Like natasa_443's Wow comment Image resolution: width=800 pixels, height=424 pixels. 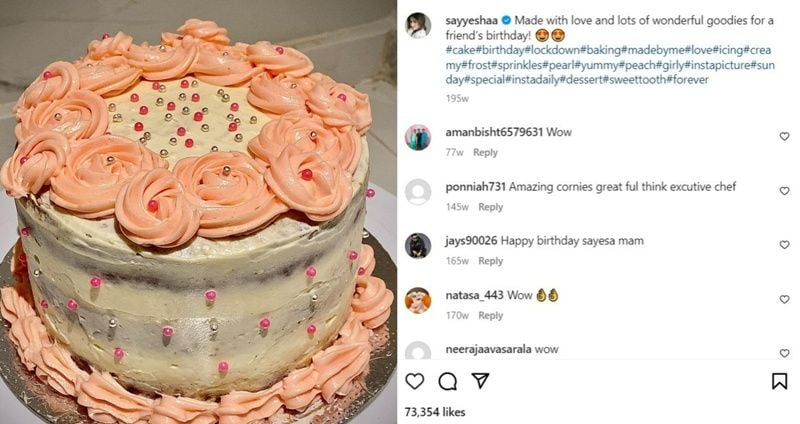coord(784,299)
